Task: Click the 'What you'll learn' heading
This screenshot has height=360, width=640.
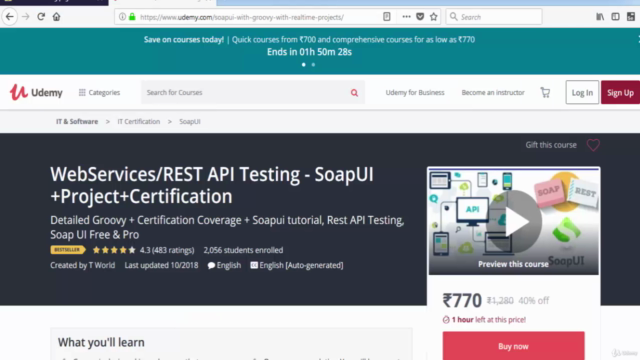Action: [101, 342]
